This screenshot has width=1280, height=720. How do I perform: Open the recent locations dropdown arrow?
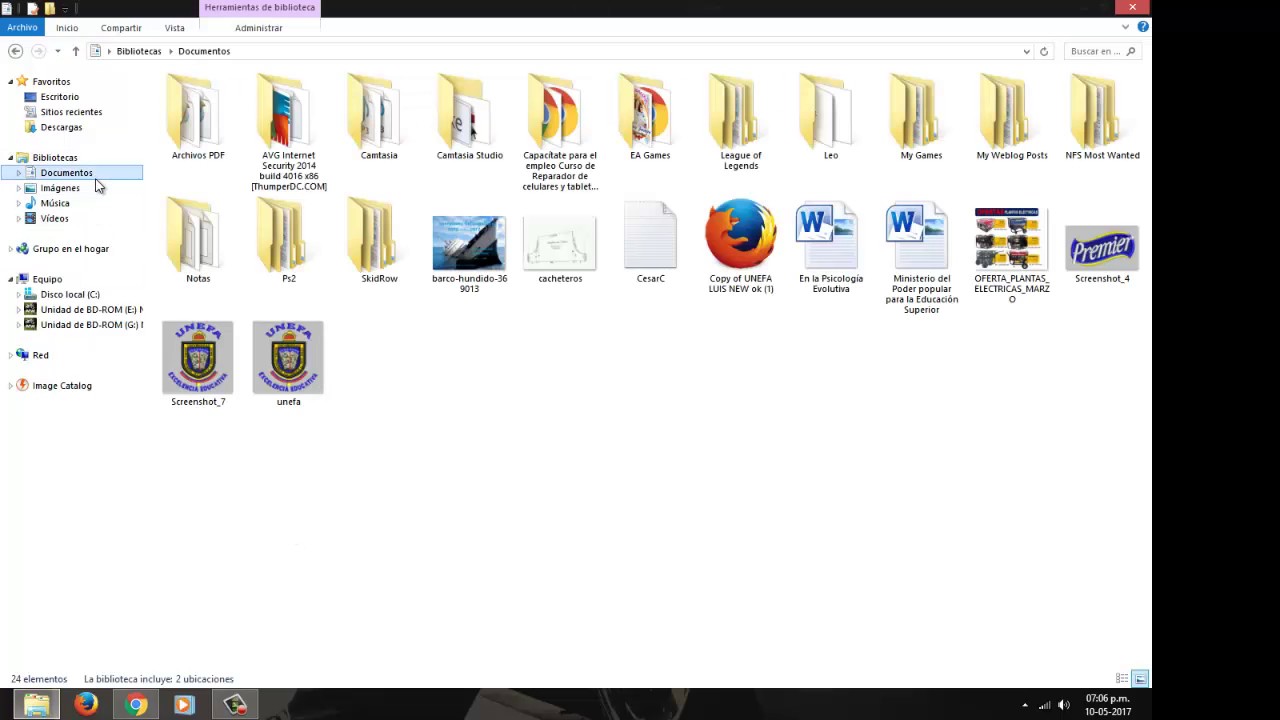coord(57,51)
